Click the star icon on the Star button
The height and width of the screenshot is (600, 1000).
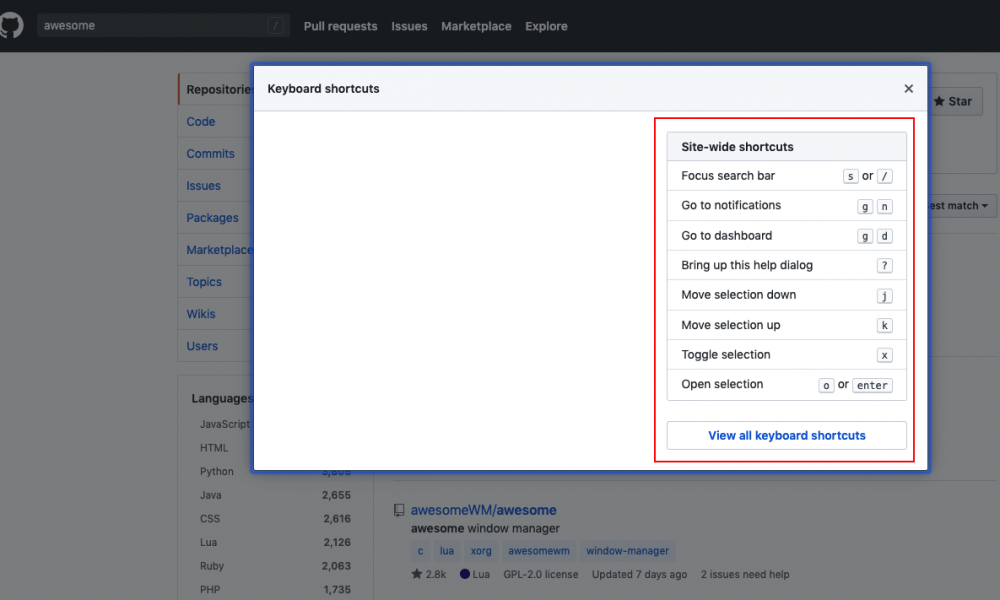pyautogui.click(x=938, y=101)
